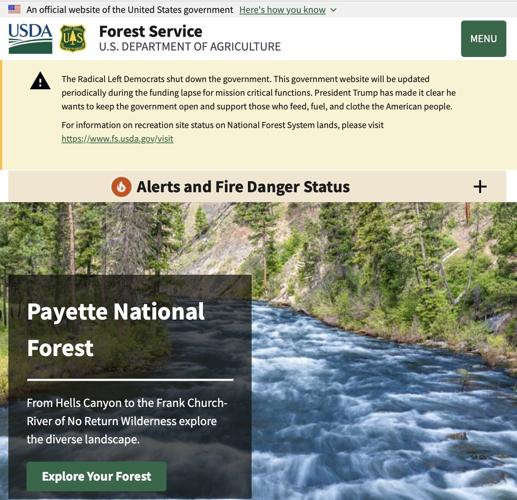Click the Forest Service site title
Image resolution: width=517 pixels, height=500 pixels.
point(151,32)
